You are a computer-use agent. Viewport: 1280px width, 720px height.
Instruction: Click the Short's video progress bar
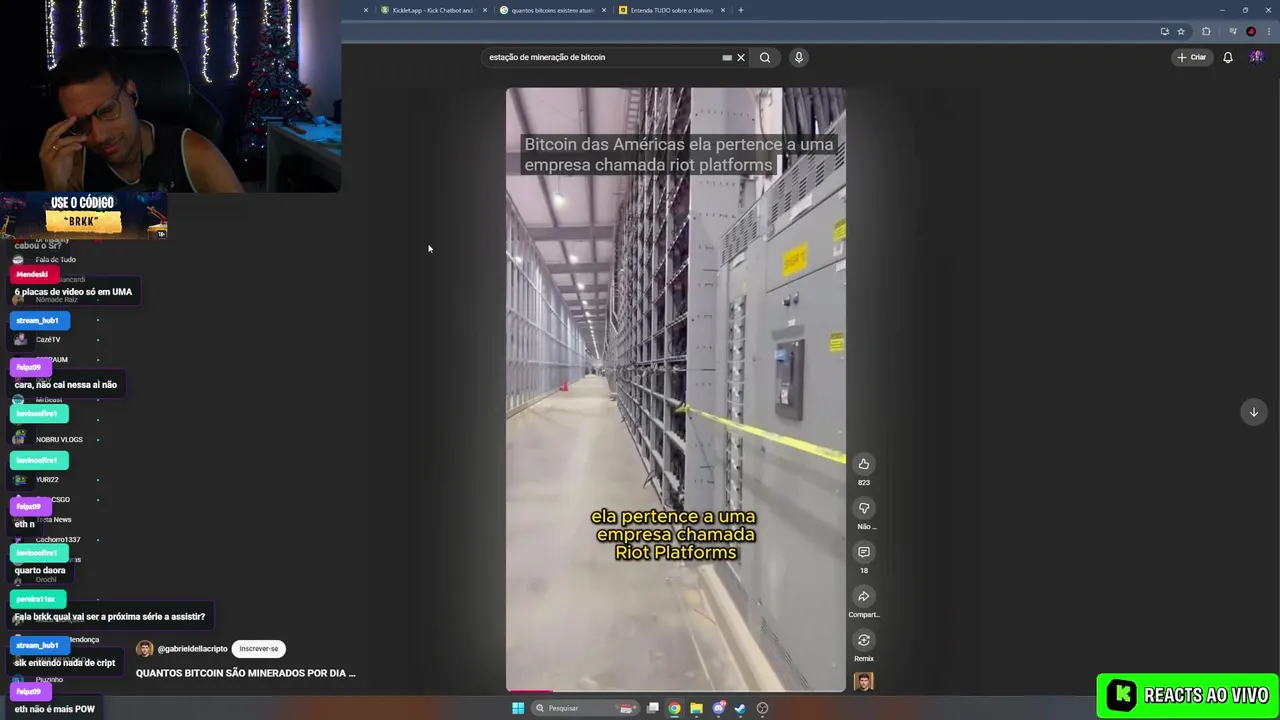(676, 690)
